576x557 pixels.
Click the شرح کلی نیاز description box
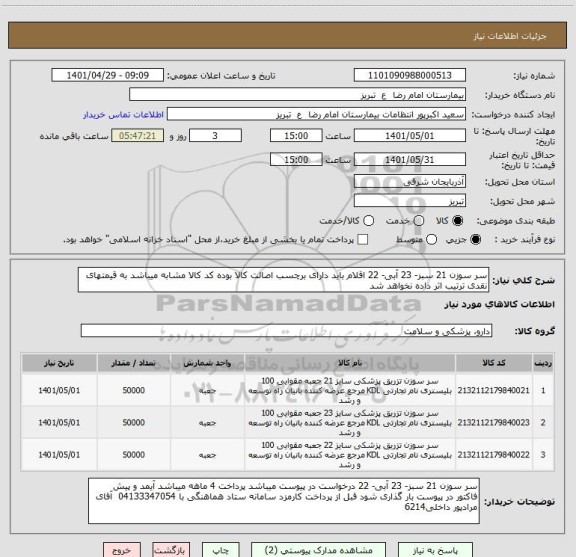point(284,280)
